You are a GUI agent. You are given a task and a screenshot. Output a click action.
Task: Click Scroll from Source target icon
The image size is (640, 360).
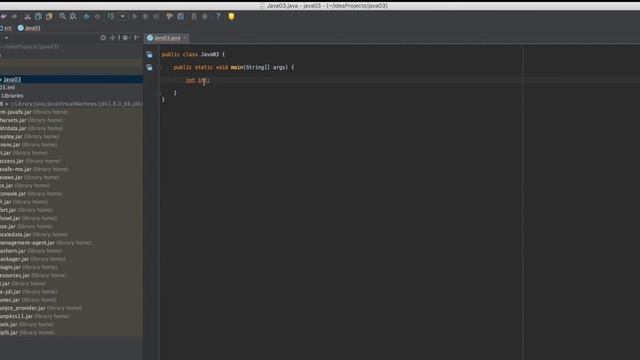click(x=103, y=38)
